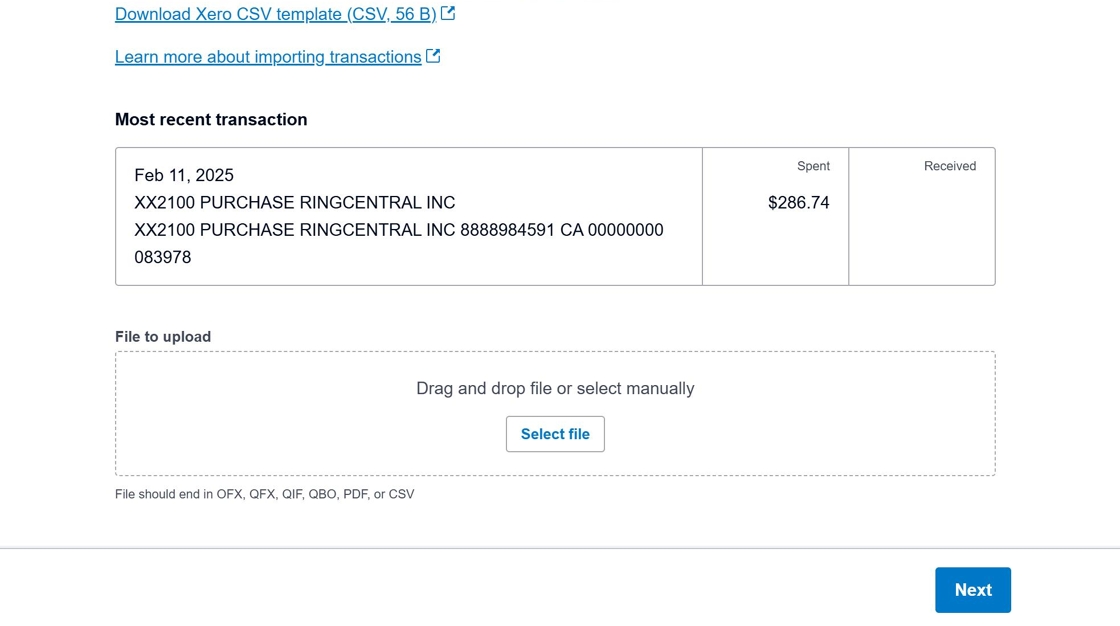Image resolution: width=1120 pixels, height=626 pixels.
Task: Click the Most recent transaction heading
Action: tap(211, 119)
